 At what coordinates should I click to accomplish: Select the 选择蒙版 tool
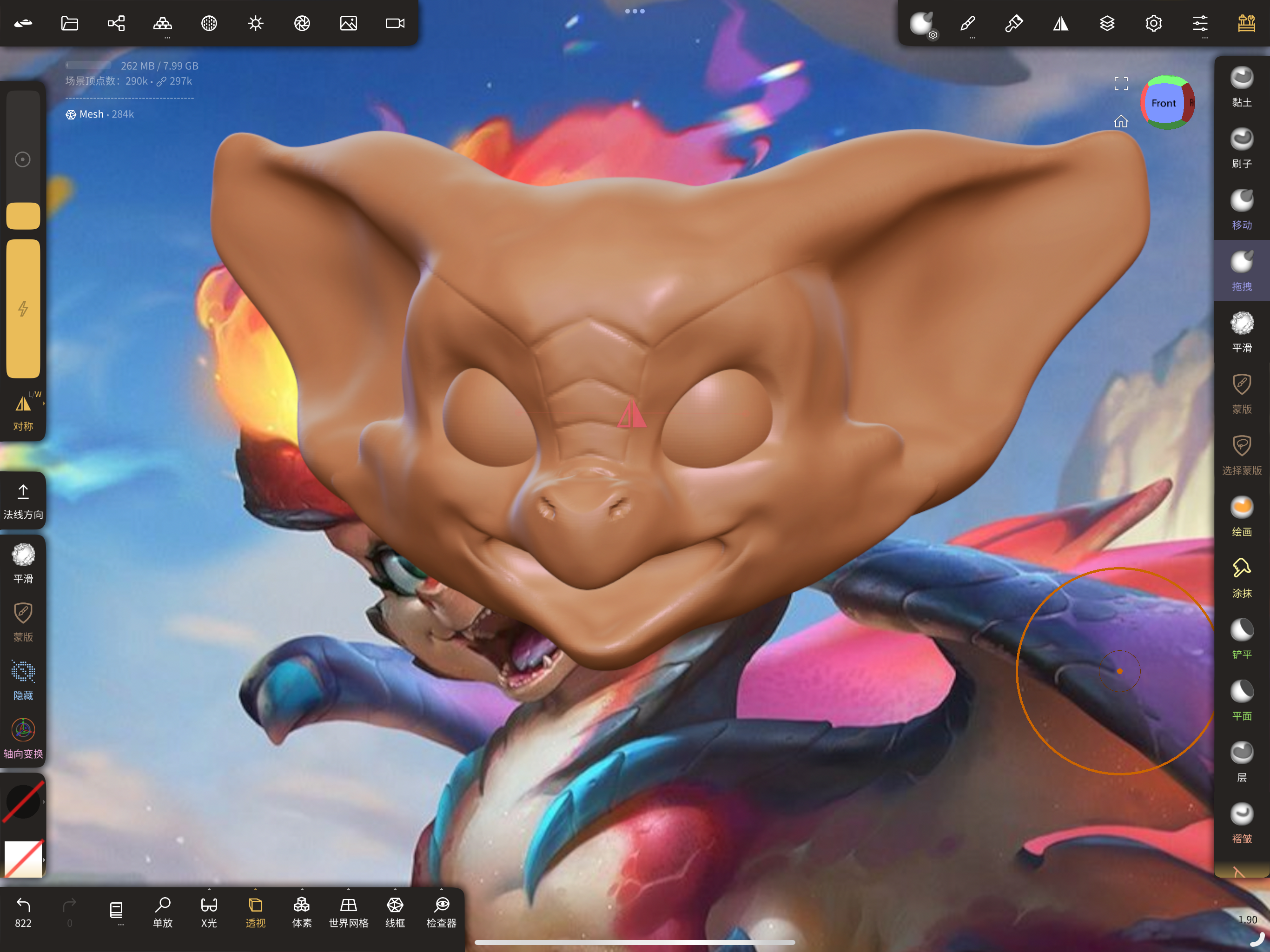pyautogui.click(x=1242, y=456)
